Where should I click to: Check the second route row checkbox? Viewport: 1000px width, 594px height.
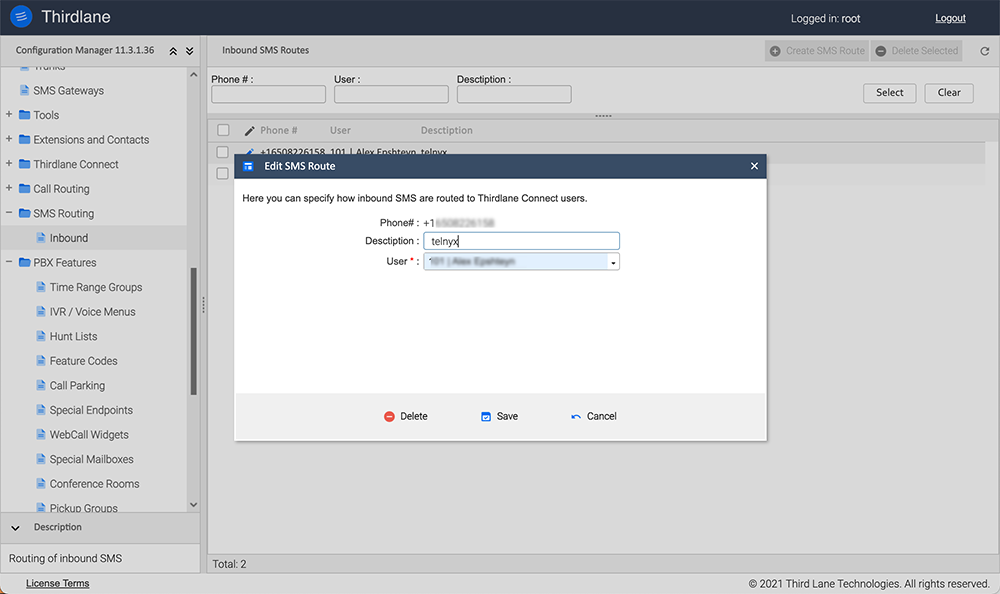pos(223,174)
